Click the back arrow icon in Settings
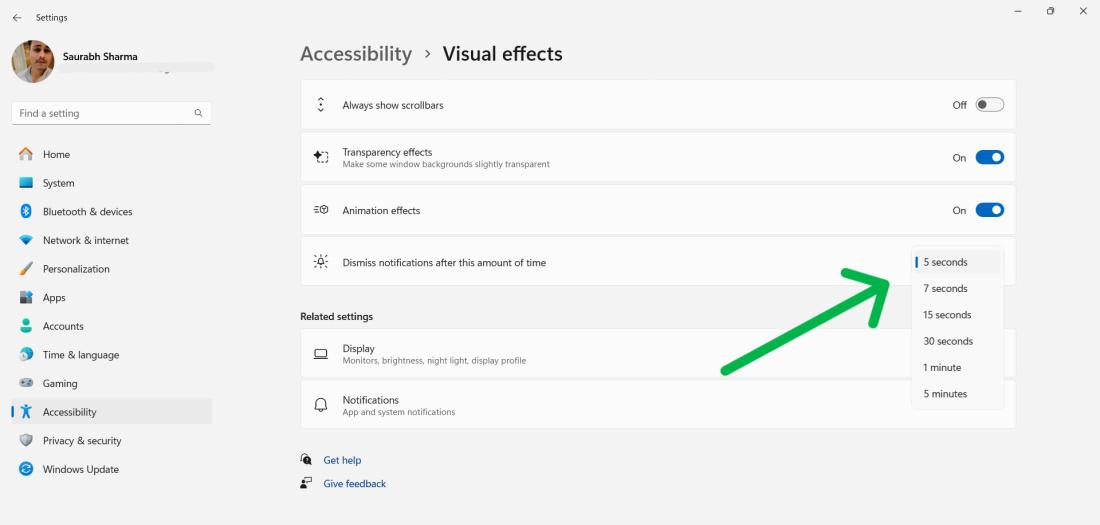 click(17, 18)
